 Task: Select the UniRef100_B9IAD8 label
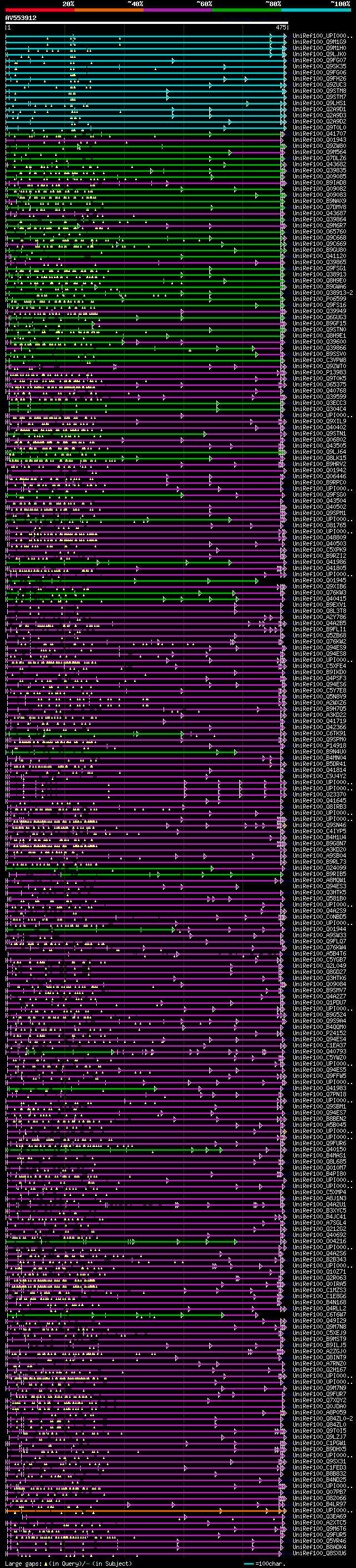[319, 182]
